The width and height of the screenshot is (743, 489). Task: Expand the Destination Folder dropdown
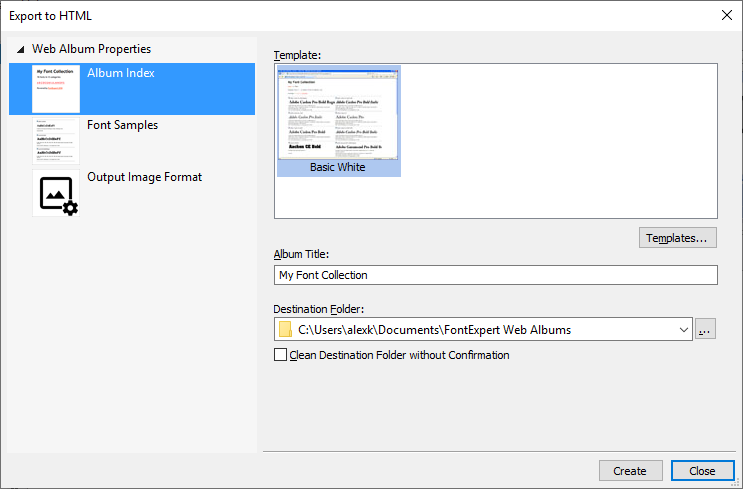pos(683,330)
